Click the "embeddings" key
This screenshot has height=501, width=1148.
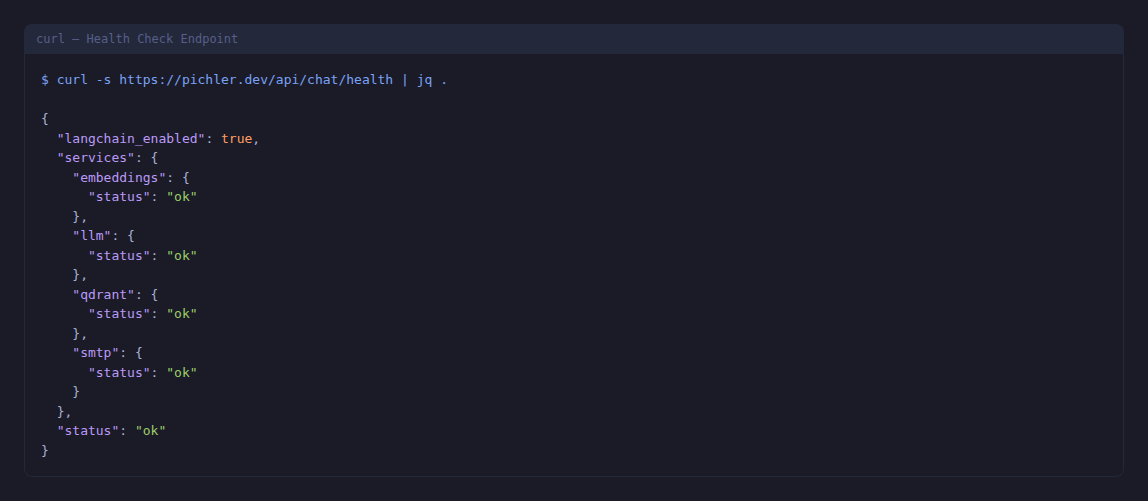click(x=119, y=177)
